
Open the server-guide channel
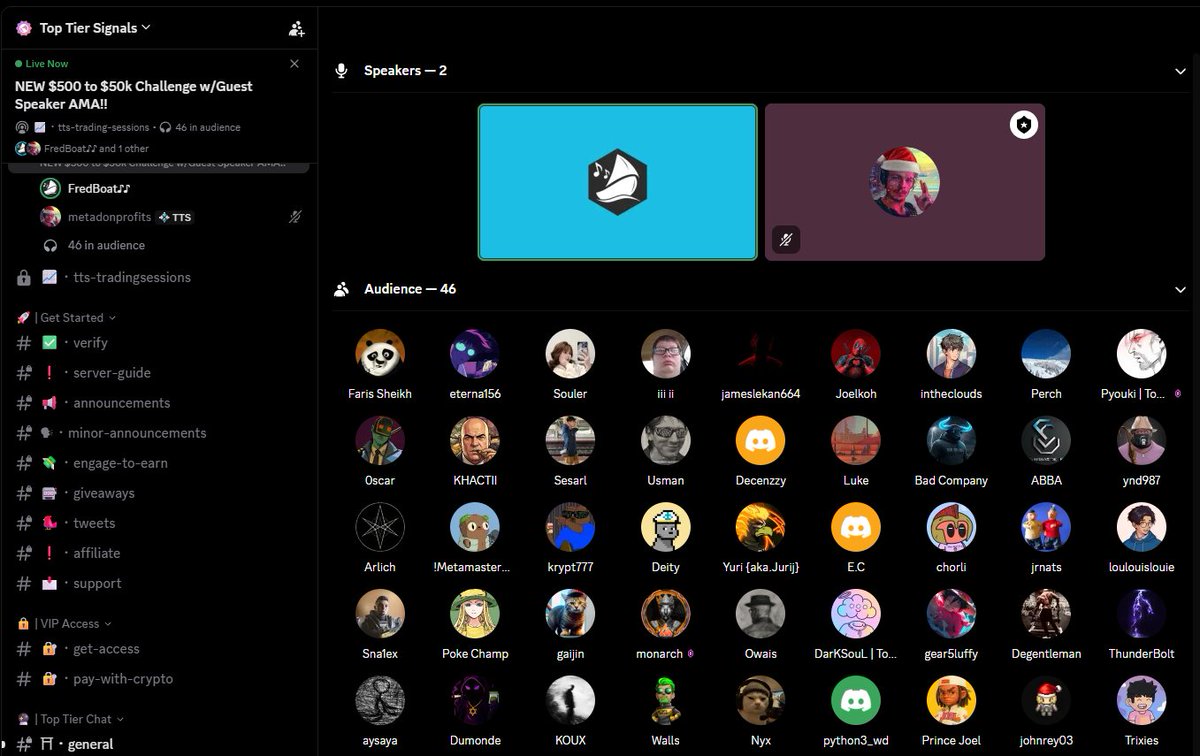[x=112, y=372]
